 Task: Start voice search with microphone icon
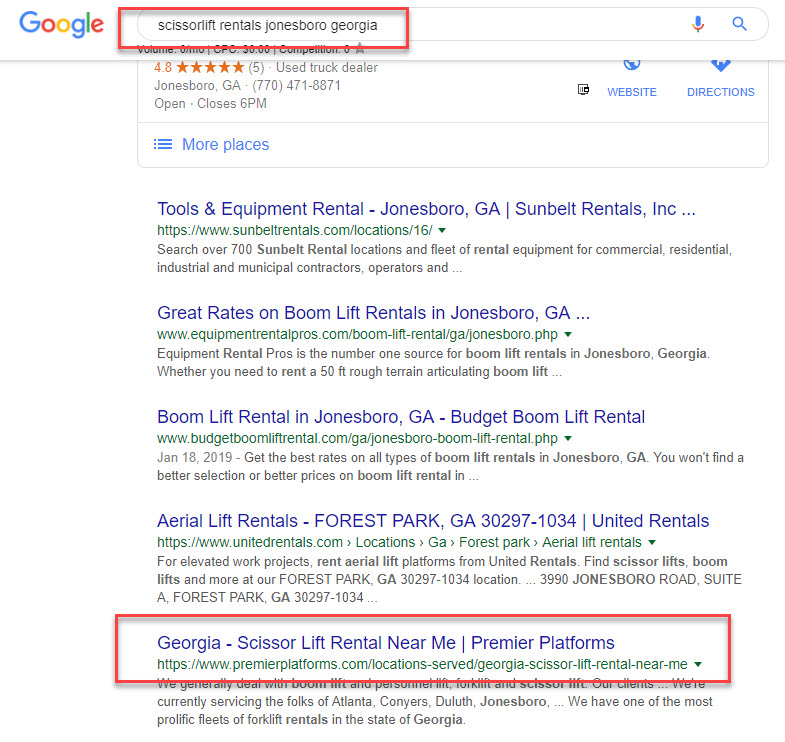[697, 24]
